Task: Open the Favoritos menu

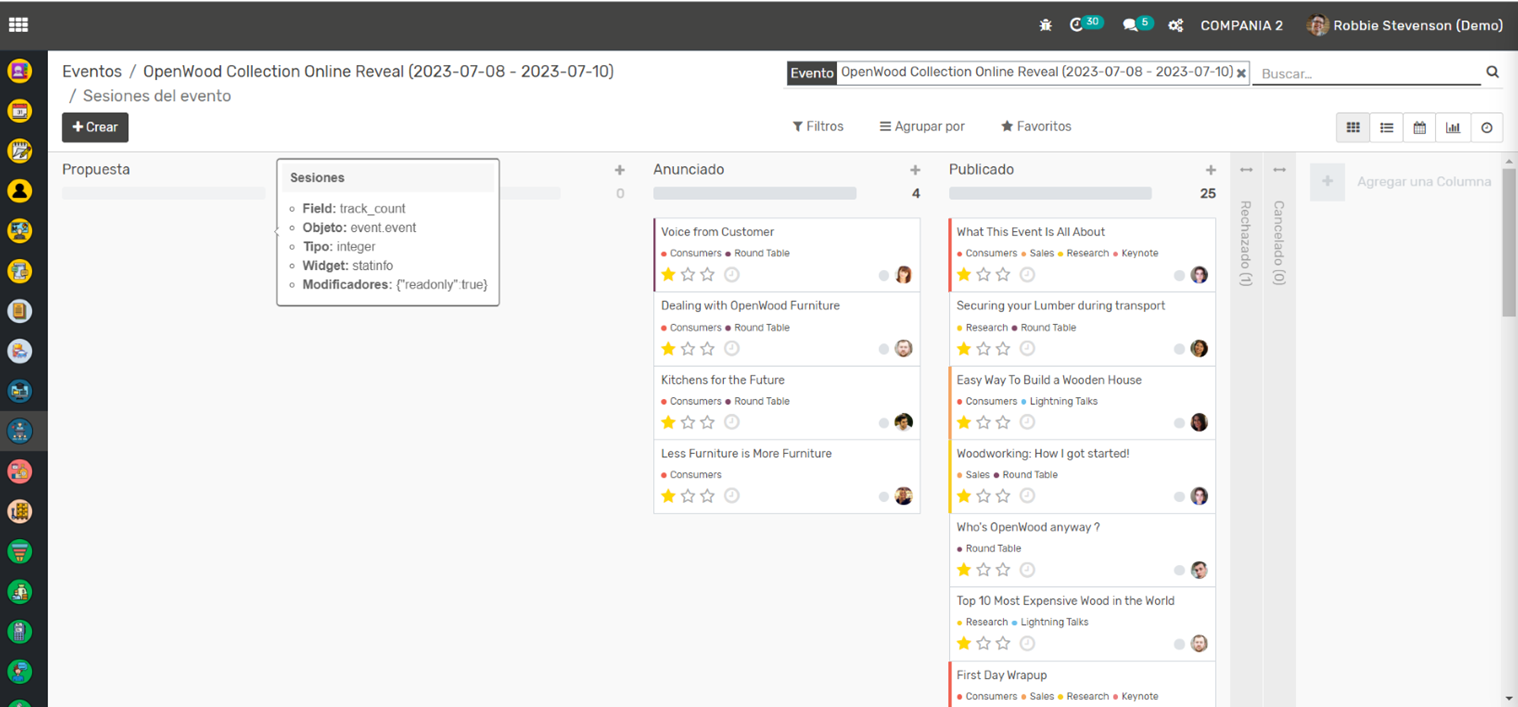Action: [1036, 127]
